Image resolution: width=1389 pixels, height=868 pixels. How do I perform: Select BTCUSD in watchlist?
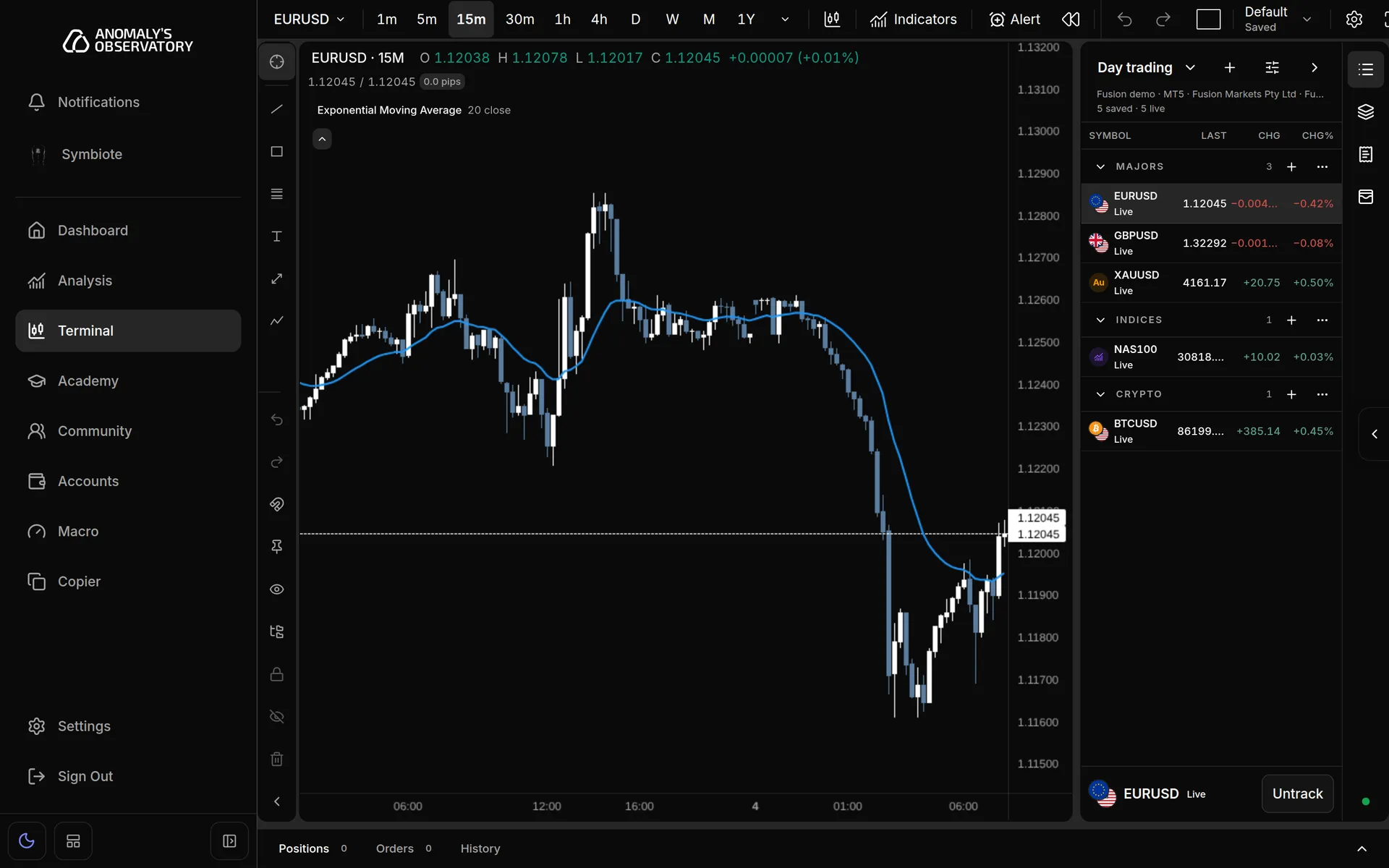click(1211, 431)
